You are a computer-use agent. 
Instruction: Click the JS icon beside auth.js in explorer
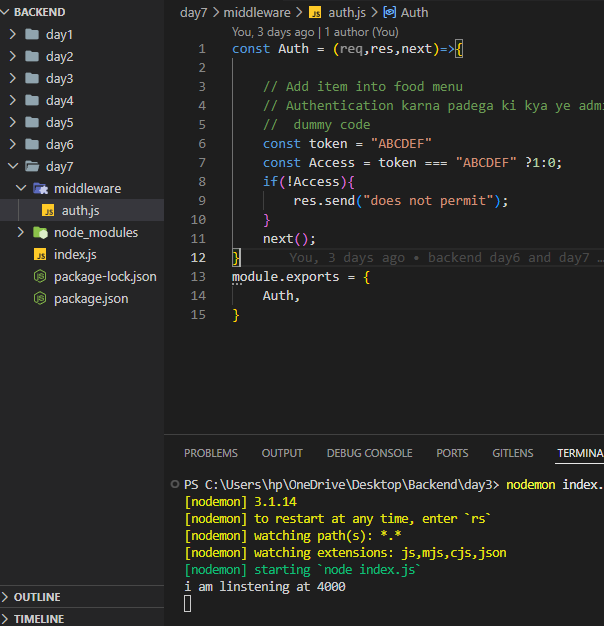point(48,210)
